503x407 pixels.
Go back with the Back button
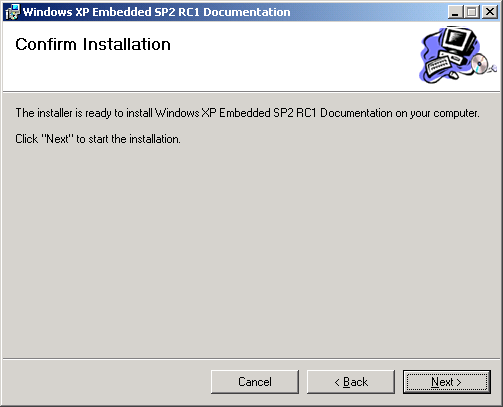point(351,382)
